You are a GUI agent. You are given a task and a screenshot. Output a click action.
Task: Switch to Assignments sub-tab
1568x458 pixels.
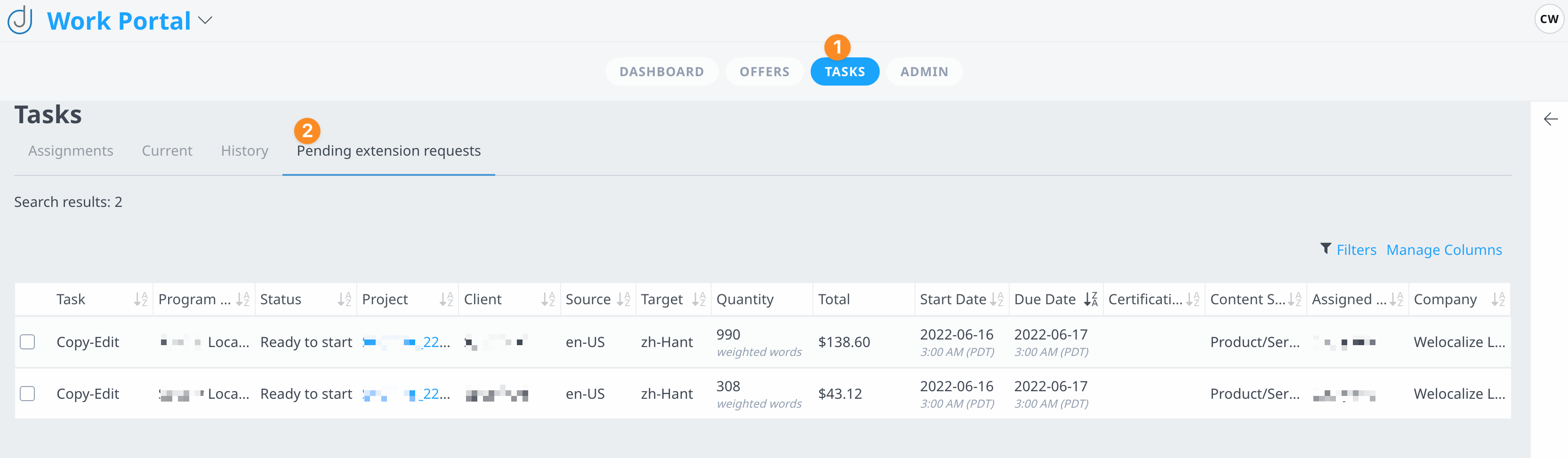(x=71, y=151)
